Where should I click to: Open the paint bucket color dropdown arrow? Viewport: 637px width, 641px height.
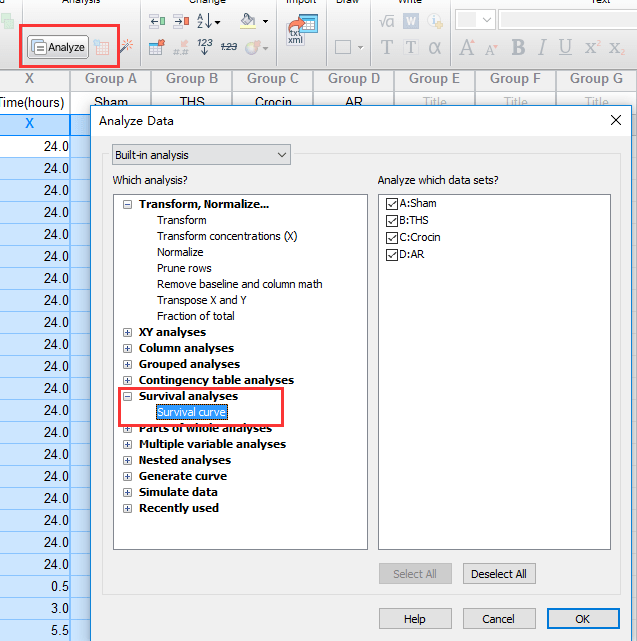pyautogui.click(x=266, y=21)
